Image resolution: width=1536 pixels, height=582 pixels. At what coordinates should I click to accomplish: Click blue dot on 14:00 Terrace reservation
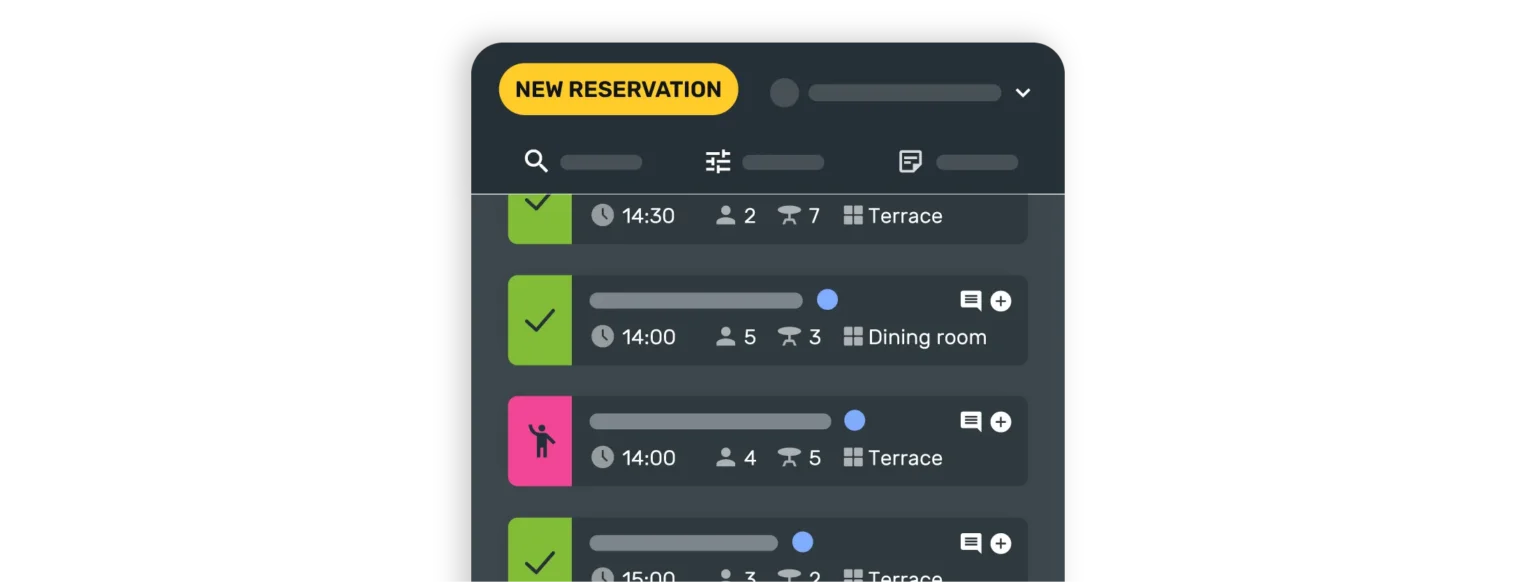coord(854,421)
